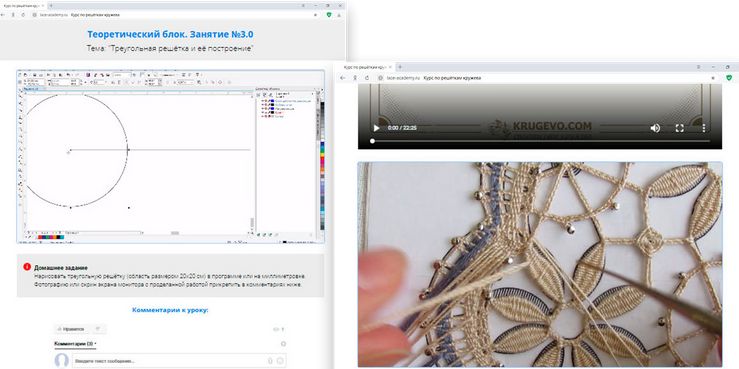The height and width of the screenshot is (369, 739).
Task: Click the Нравится like button
Action: [72, 329]
